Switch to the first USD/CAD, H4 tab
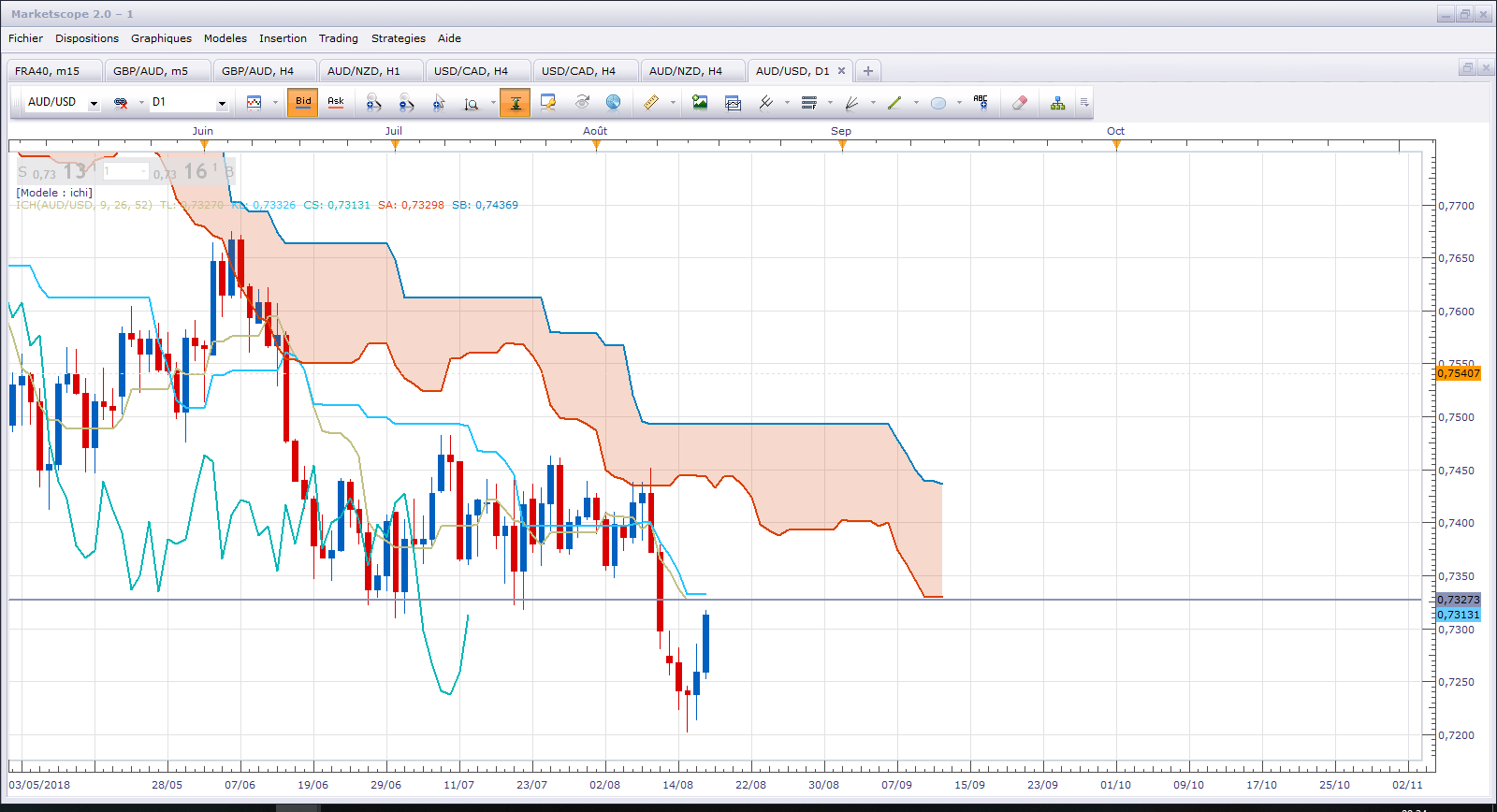 click(478, 71)
